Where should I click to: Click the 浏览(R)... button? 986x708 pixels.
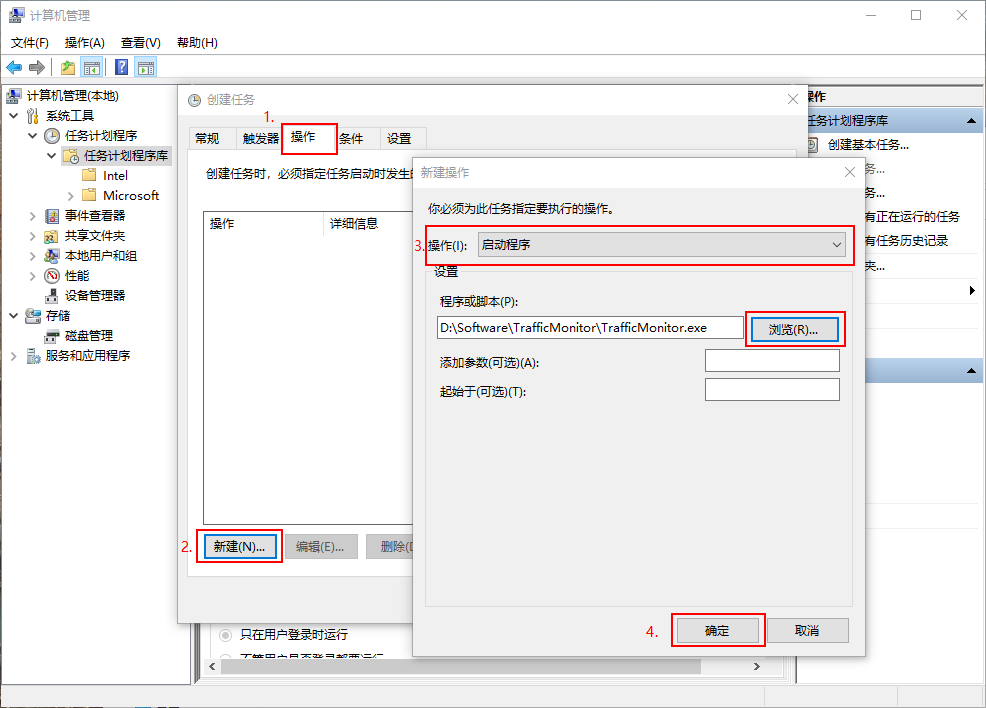pos(794,329)
